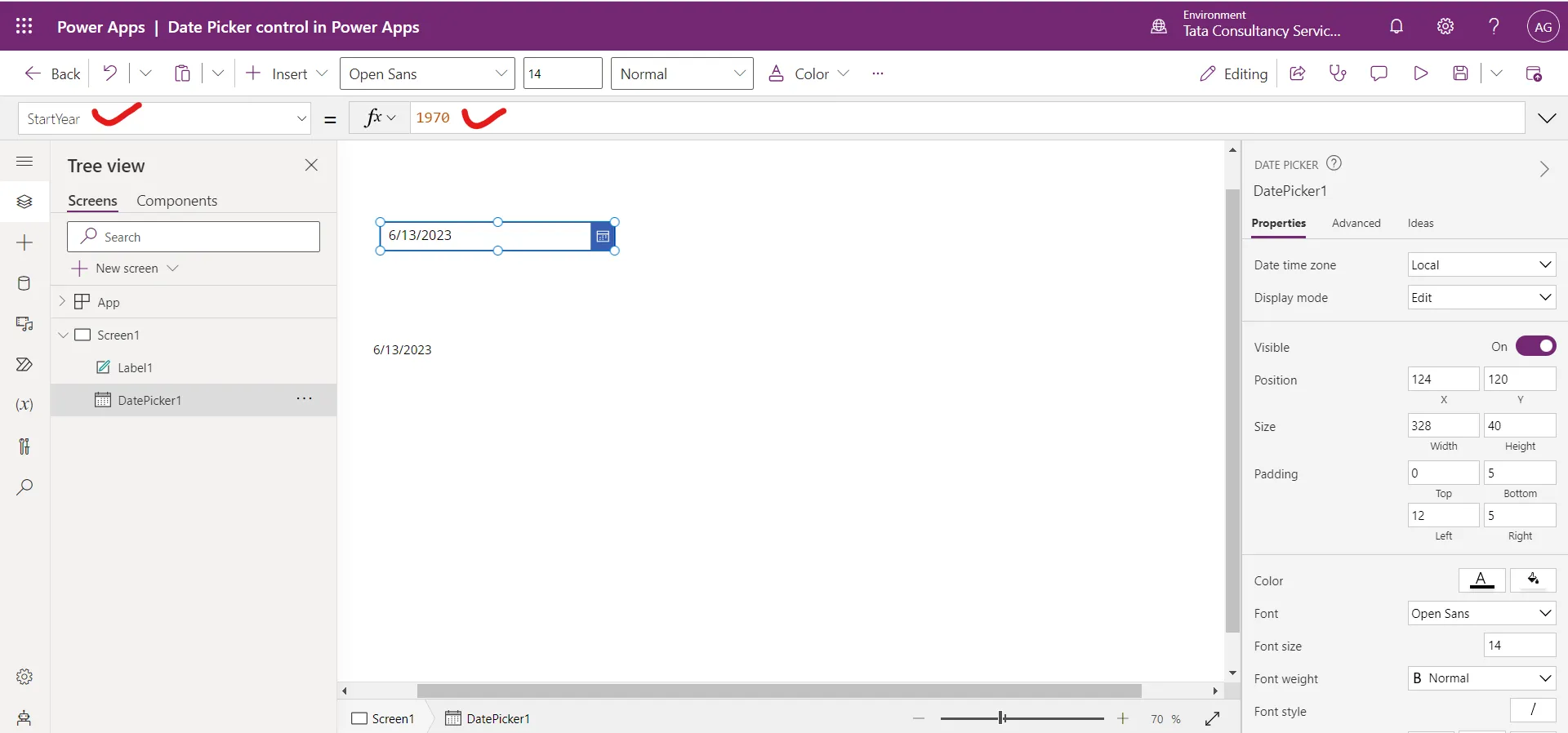Viewport: 1568px width, 733px height.
Task: Open the Media icon in left rail
Action: click(x=24, y=324)
